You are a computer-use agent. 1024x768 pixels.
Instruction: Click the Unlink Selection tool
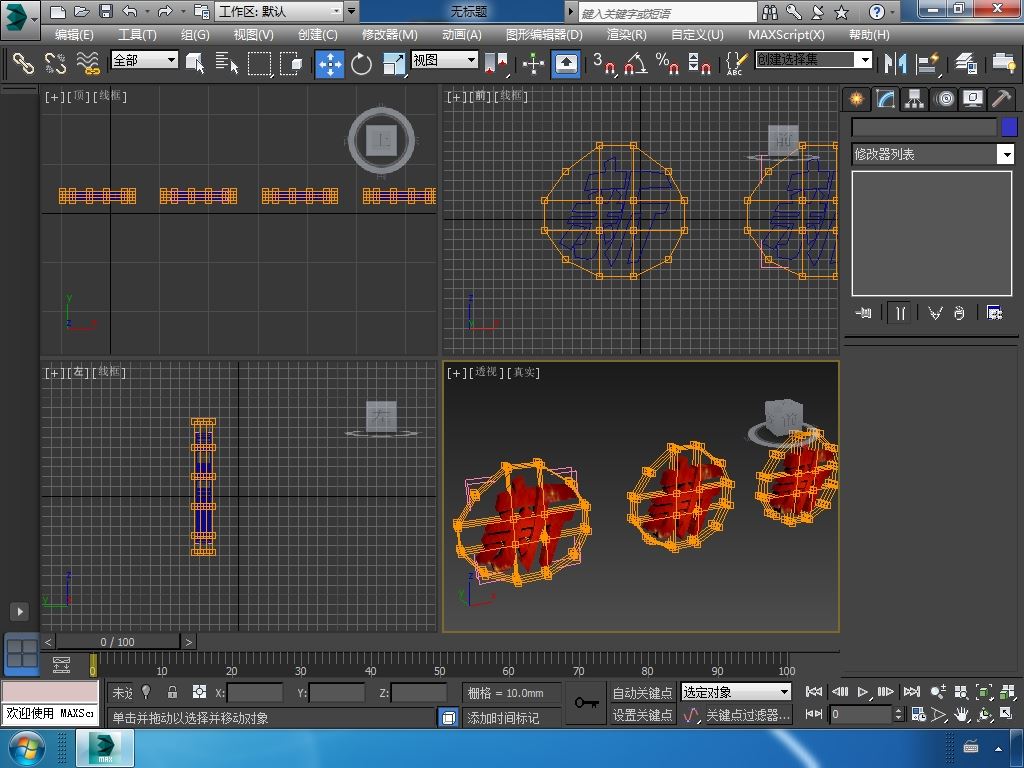[56, 63]
